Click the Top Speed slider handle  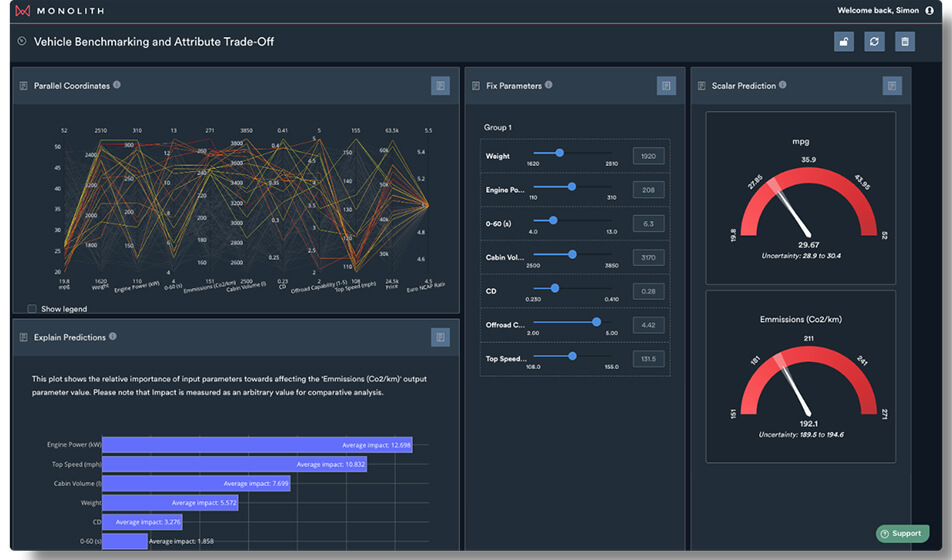(x=573, y=356)
